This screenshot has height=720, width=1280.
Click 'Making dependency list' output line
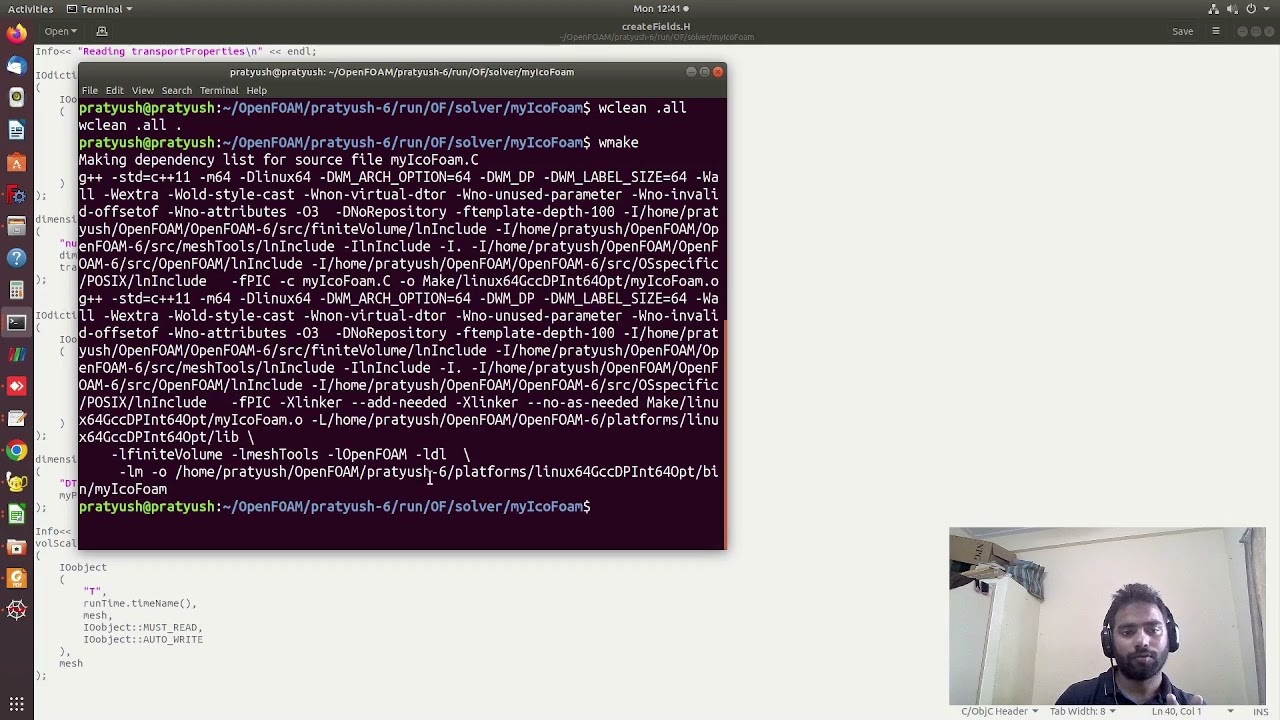click(x=279, y=160)
